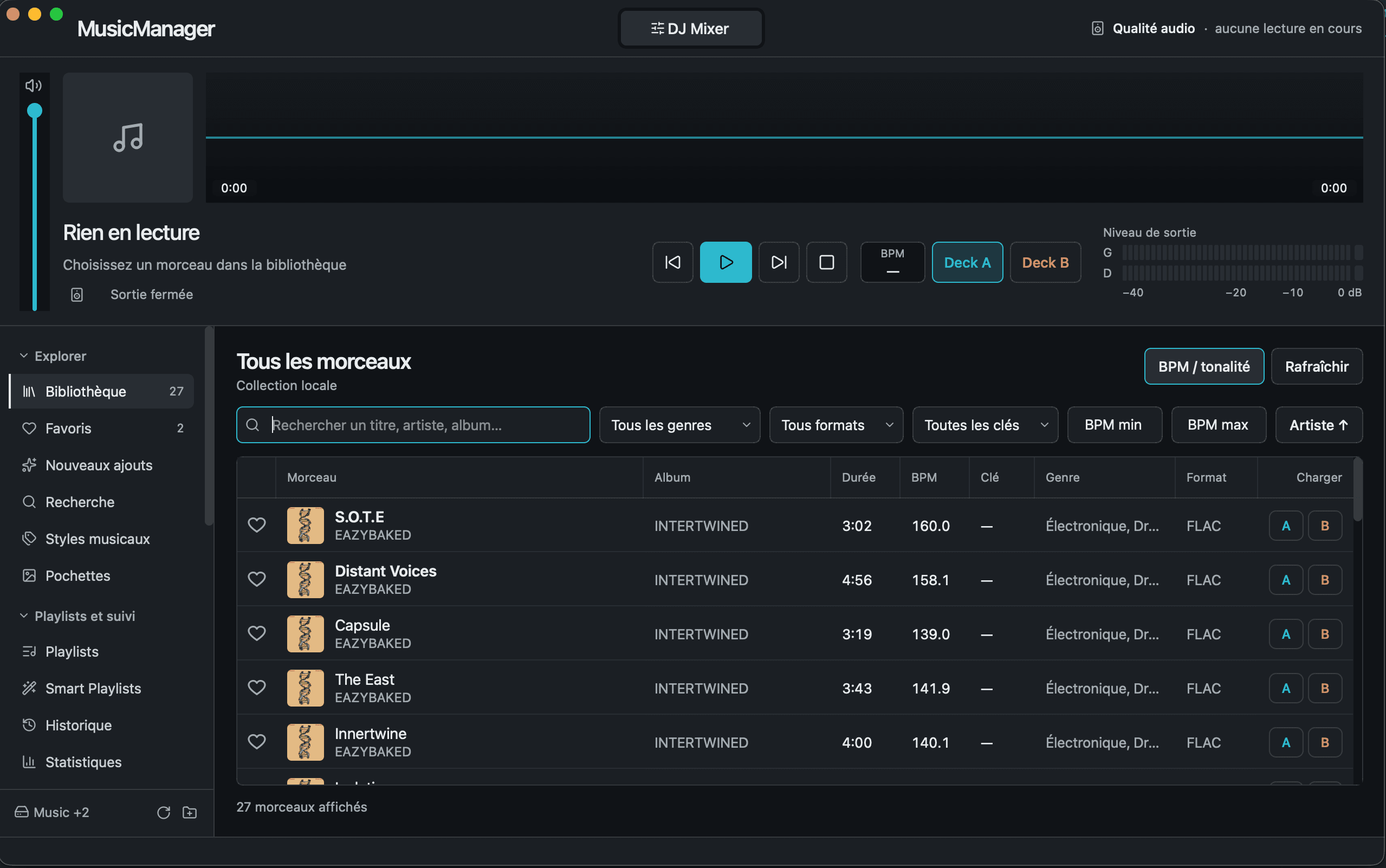Click the volume speaker icon
The width and height of the screenshot is (1386, 868).
coord(33,86)
